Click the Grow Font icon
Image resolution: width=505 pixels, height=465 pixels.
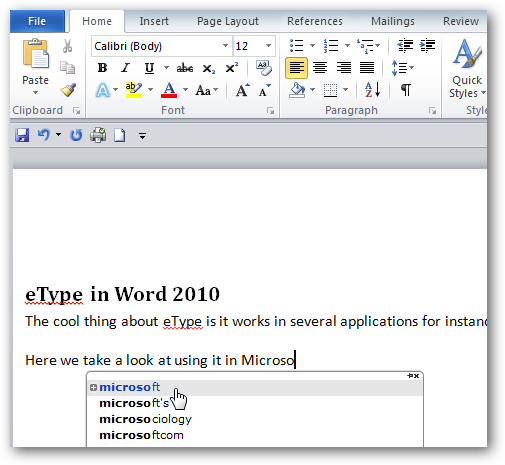point(242,90)
